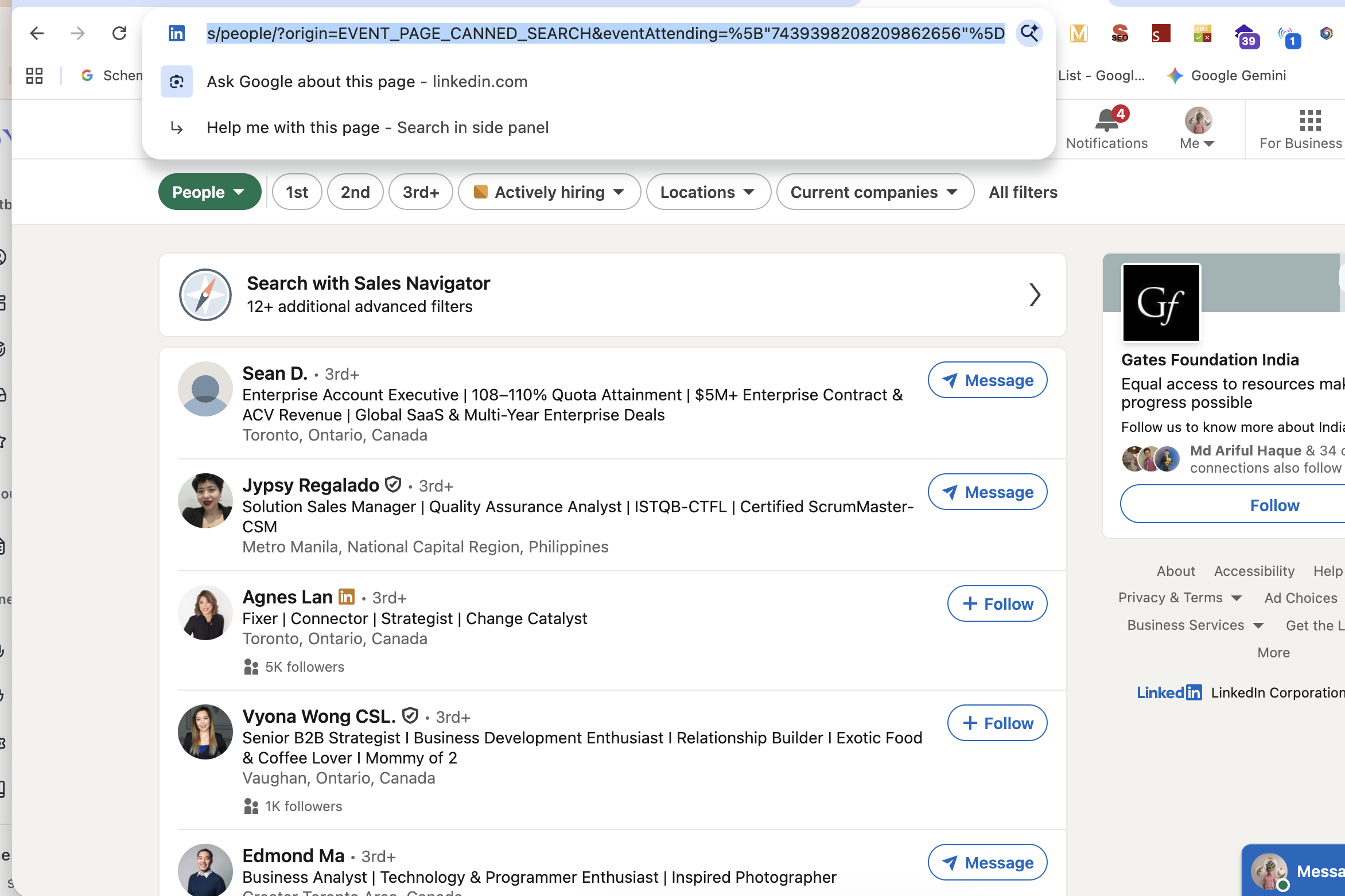This screenshot has height=896, width=1345.
Task: Open the For Business grid icon
Action: [x=1309, y=121]
